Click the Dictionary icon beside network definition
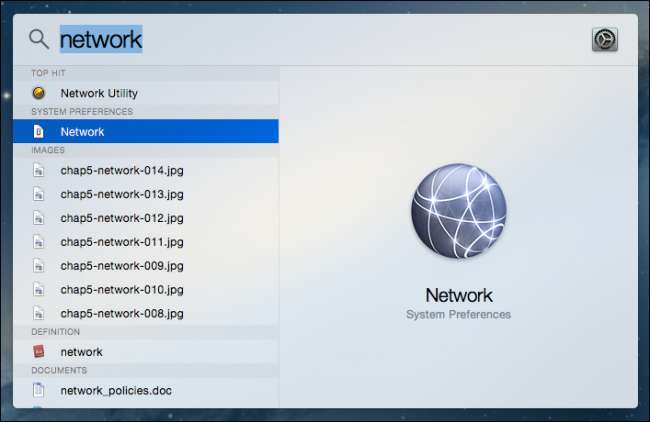The height and width of the screenshot is (422, 650). tap(39, 352)
